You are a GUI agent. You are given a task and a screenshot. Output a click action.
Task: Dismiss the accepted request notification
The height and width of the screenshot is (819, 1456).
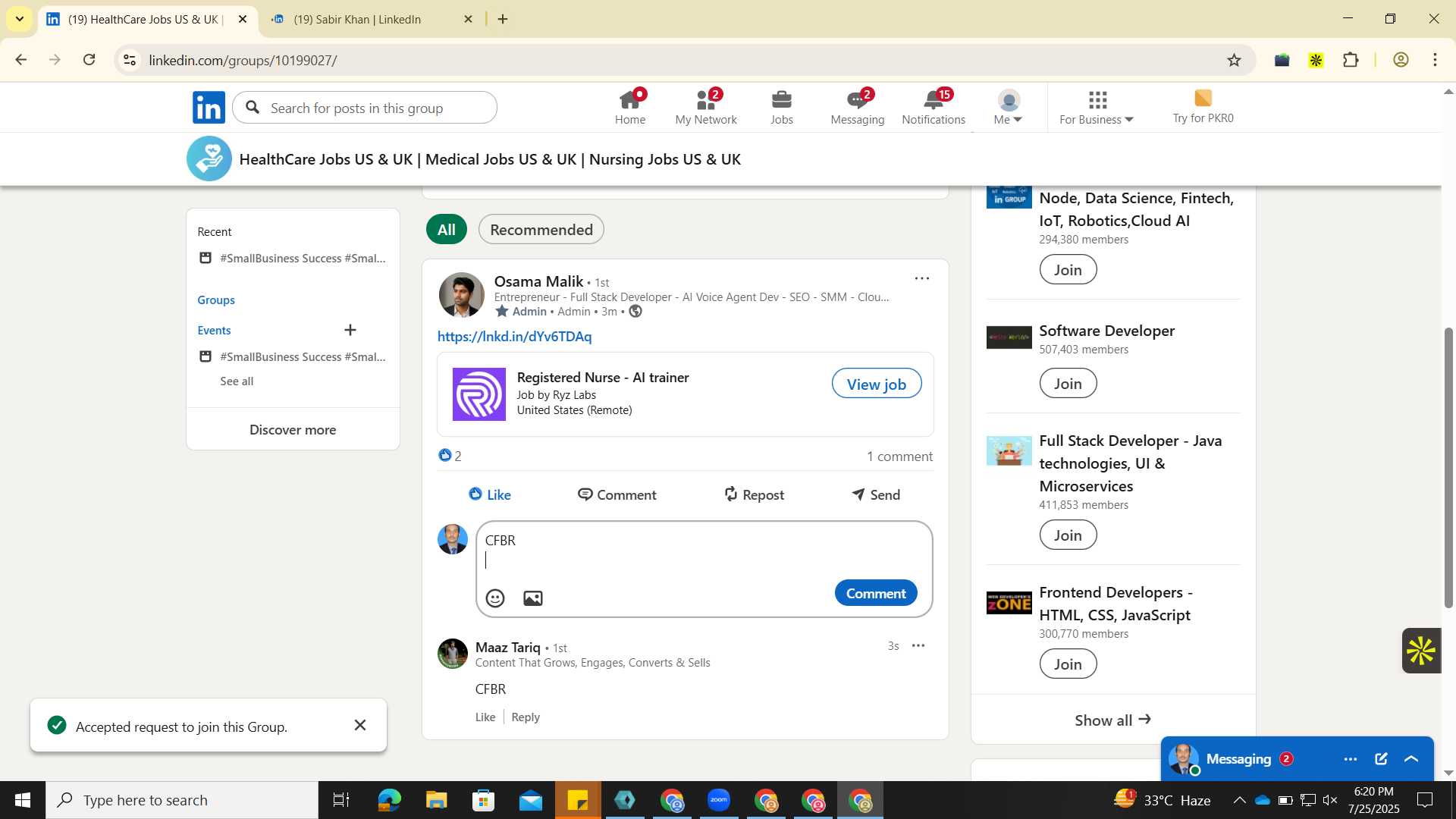click(x=360, y=726)
